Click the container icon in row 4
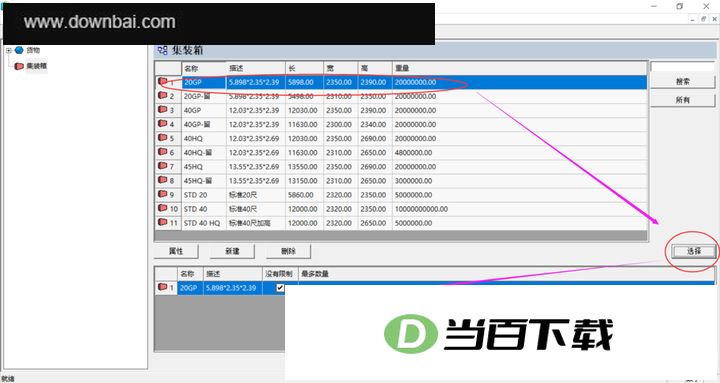The image size is (720, 383). [x=163, y=124]
